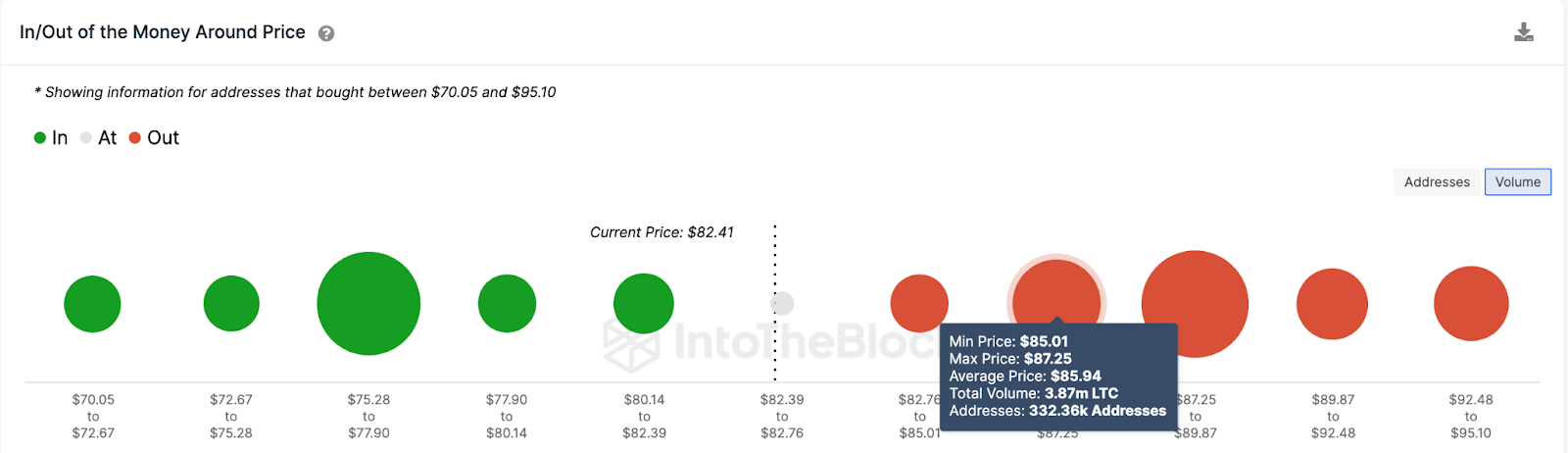1568x453 pixels.
Task: Choose the $92.48 to $95.10 red bubble
Action: [1471, 304]
